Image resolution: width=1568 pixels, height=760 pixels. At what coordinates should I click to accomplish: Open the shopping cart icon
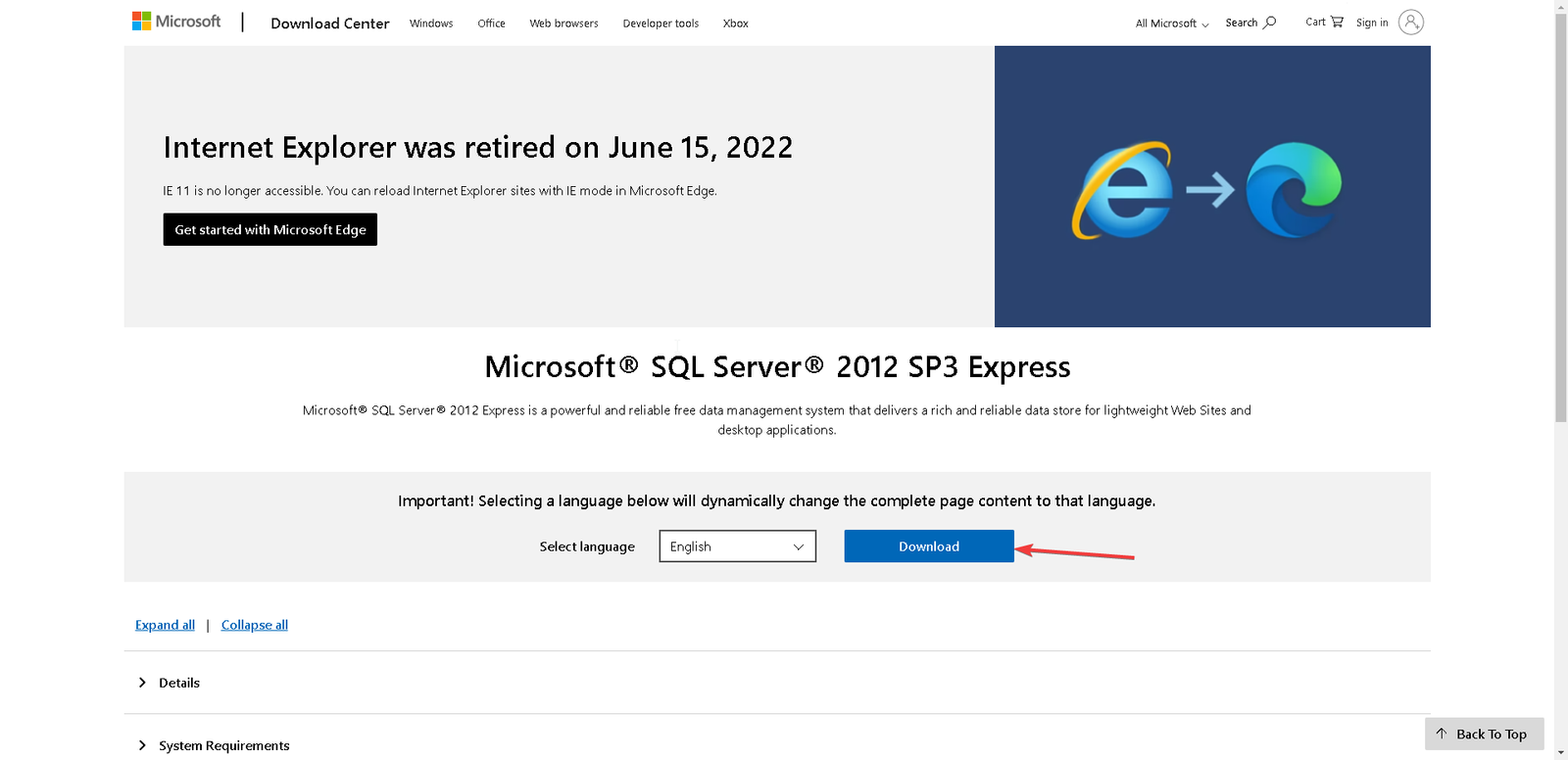pyautogui.click(x=1337, y=22)
